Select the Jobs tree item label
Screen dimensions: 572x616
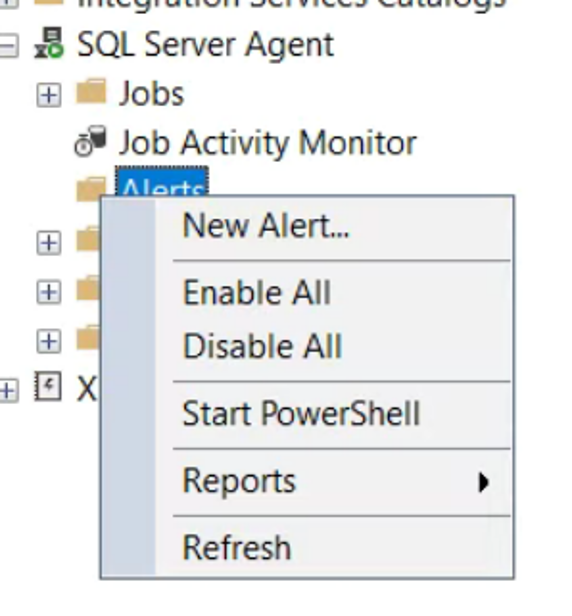pyautogui.click(x=152, y=94)
